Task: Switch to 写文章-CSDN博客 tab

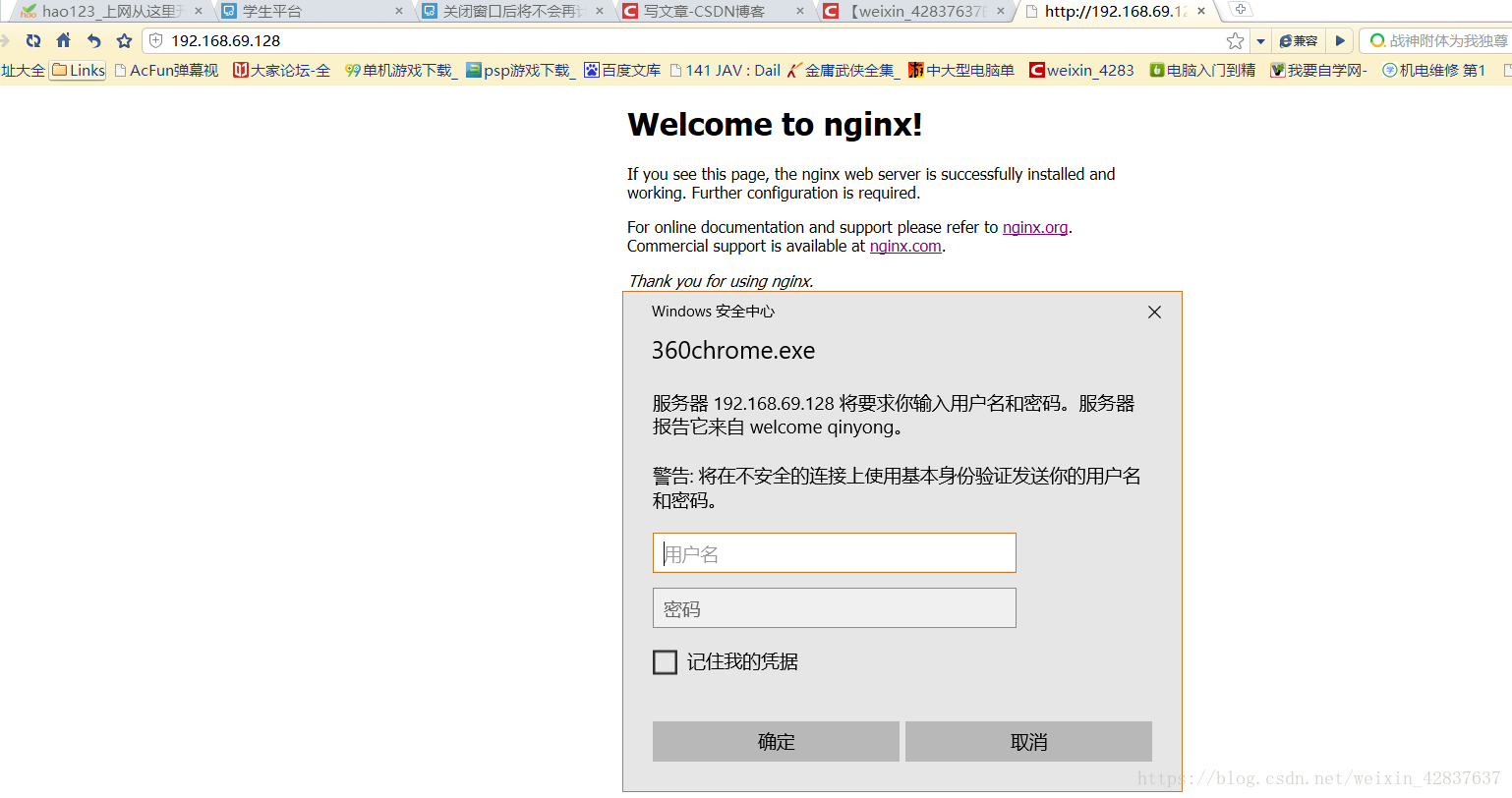Action: pyautogui.click(x=714, y=11)
